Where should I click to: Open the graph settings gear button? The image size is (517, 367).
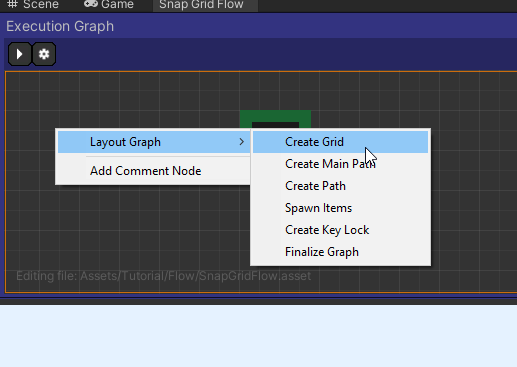click(x=44, y=54)
